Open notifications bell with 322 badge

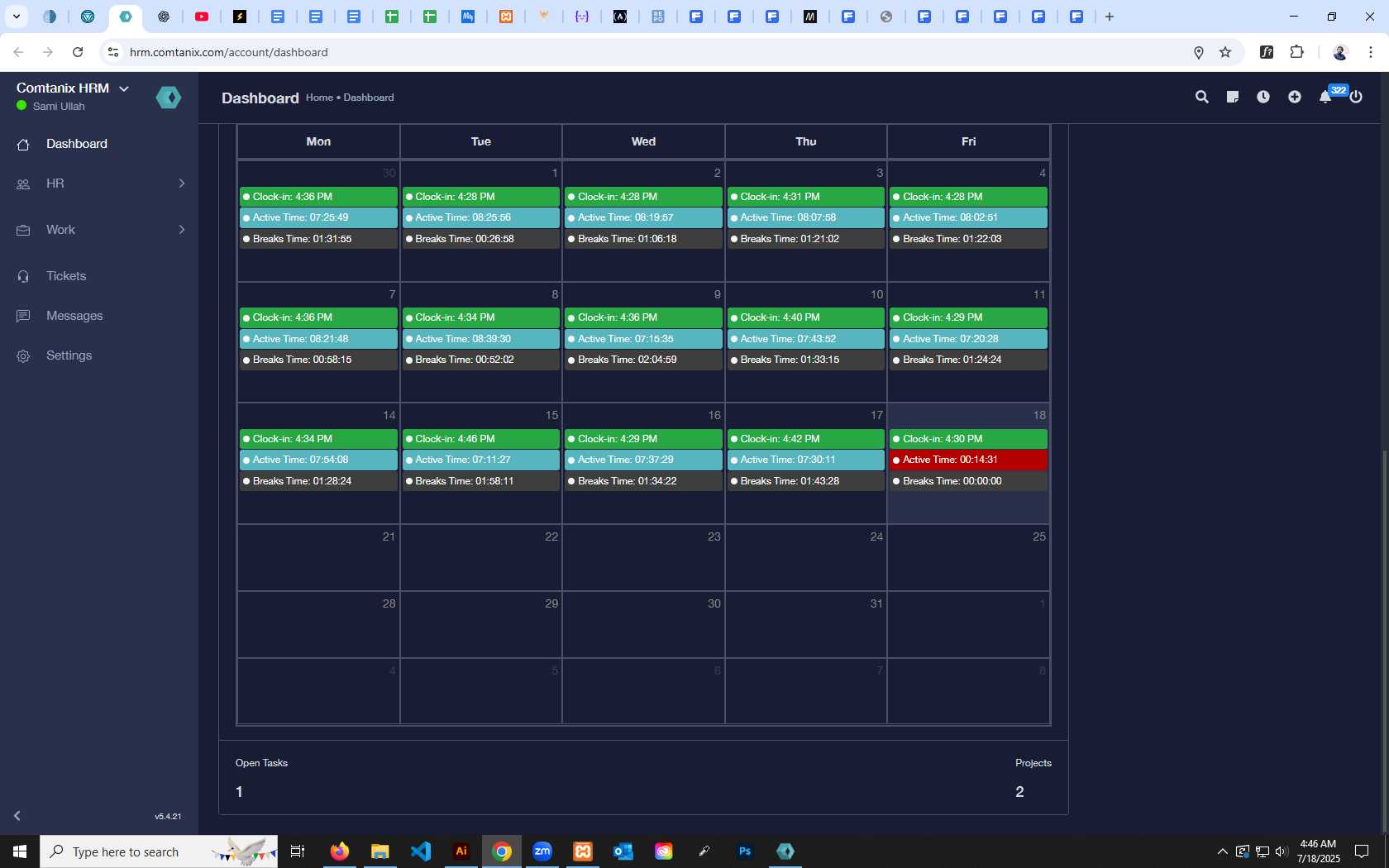tap(1325, 97)
